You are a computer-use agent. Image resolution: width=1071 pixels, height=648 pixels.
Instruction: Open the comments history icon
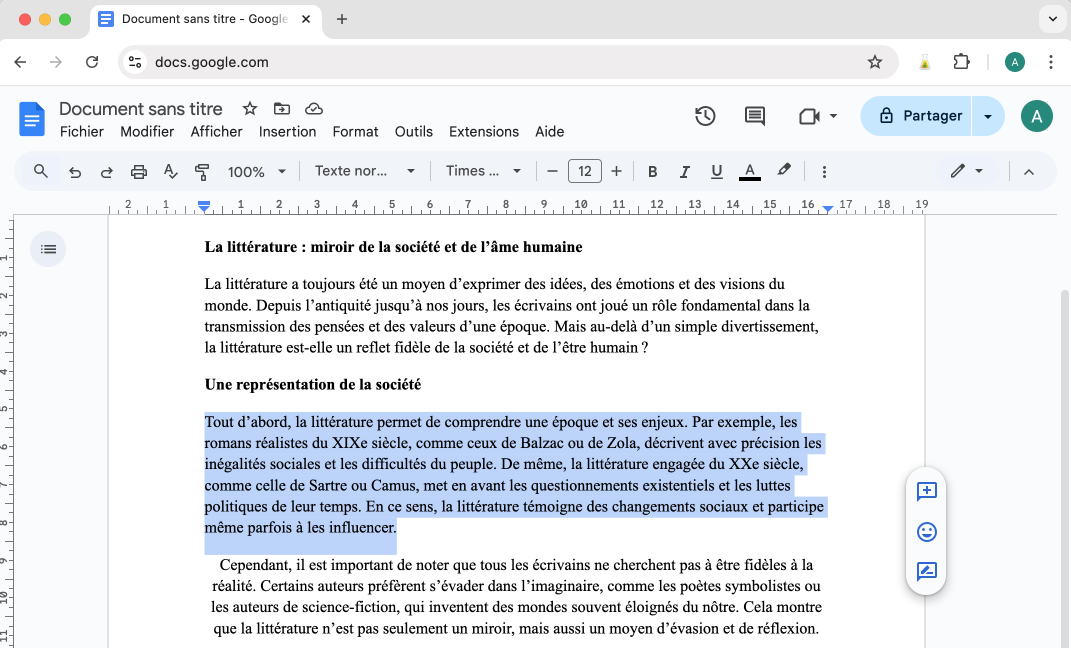[755, 116]
